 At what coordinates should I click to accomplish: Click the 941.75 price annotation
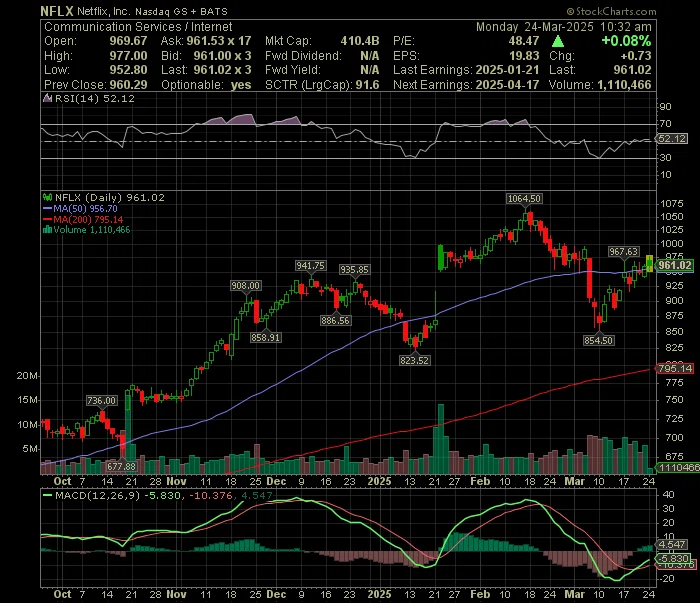click(x=310, y=266)
